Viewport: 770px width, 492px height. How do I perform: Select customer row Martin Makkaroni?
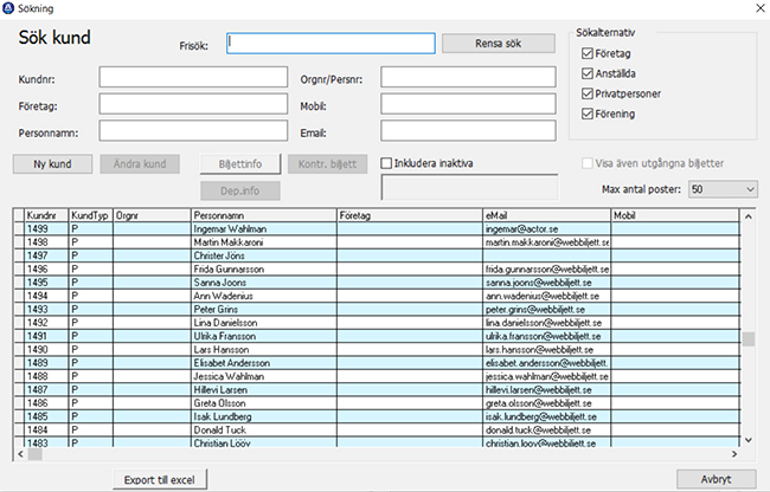point(376,242)
